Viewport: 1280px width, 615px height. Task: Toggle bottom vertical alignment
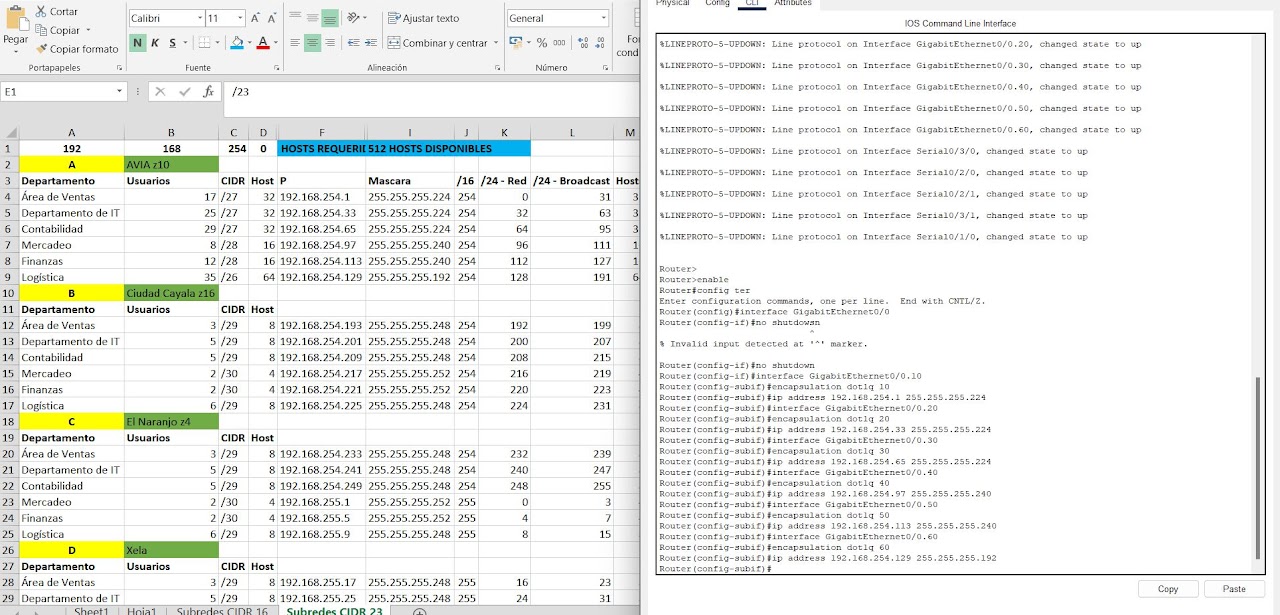330,18
